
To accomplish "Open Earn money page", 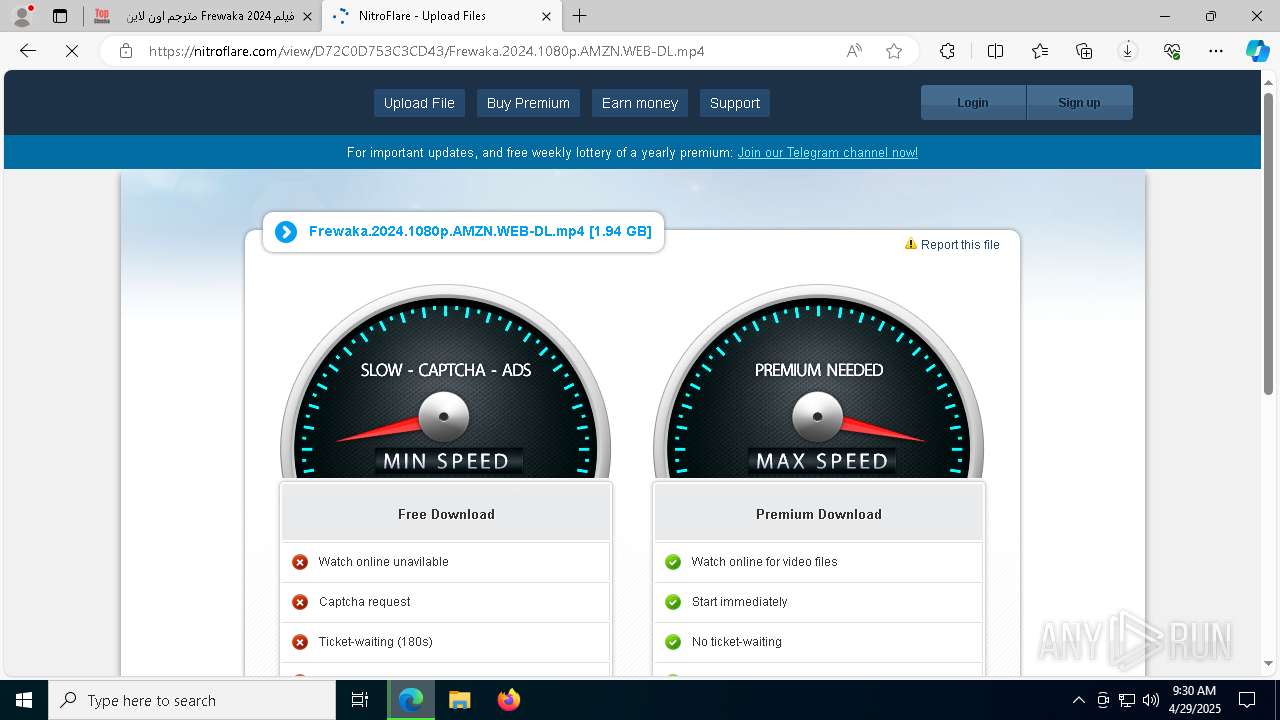I will click(640, 103).
